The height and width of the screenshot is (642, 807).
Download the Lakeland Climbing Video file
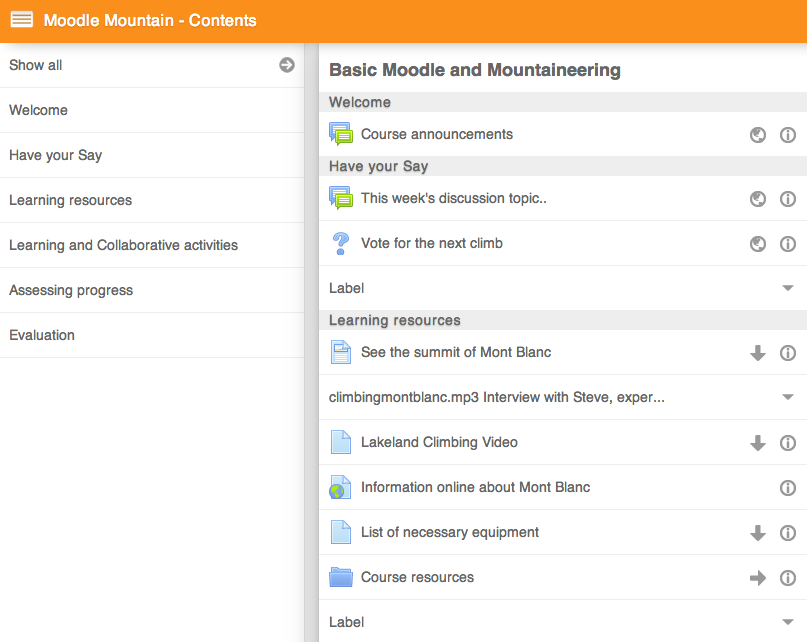[758, 443]
